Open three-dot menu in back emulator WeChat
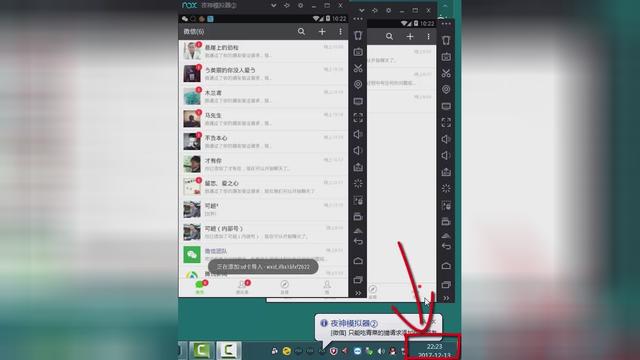The image size is (640, 360). [x=428, y=37]
